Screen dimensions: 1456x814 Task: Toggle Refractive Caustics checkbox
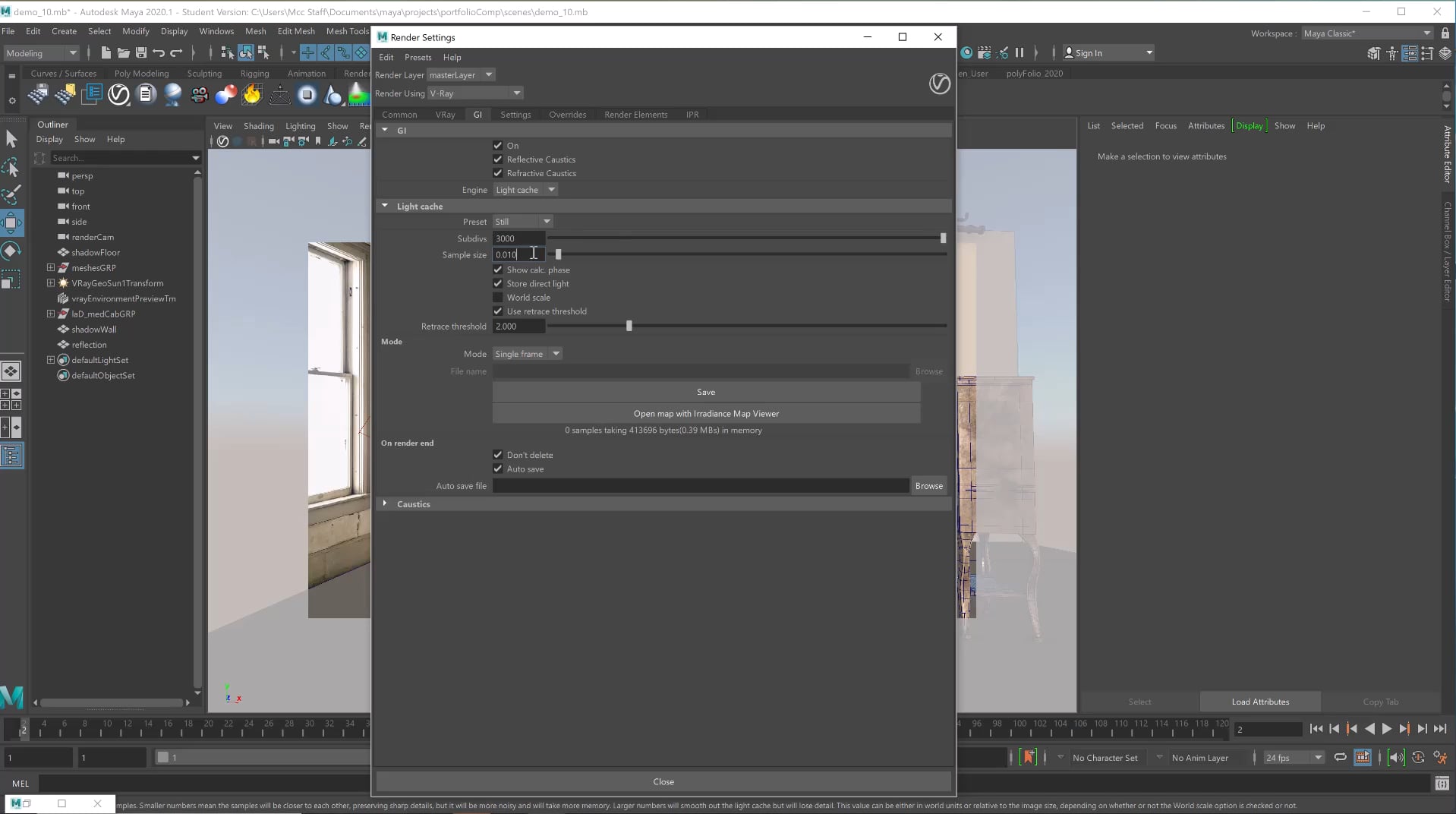point(498,173)
